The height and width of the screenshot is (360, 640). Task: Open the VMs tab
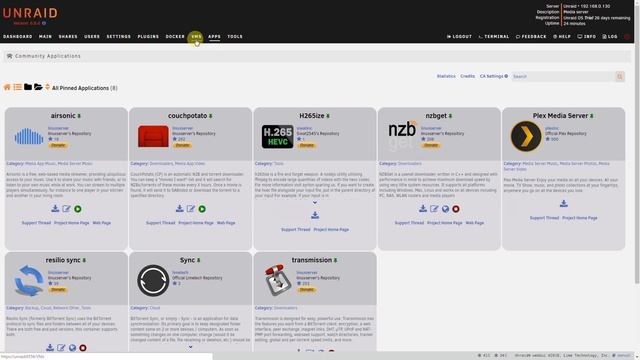coord(196,37)
